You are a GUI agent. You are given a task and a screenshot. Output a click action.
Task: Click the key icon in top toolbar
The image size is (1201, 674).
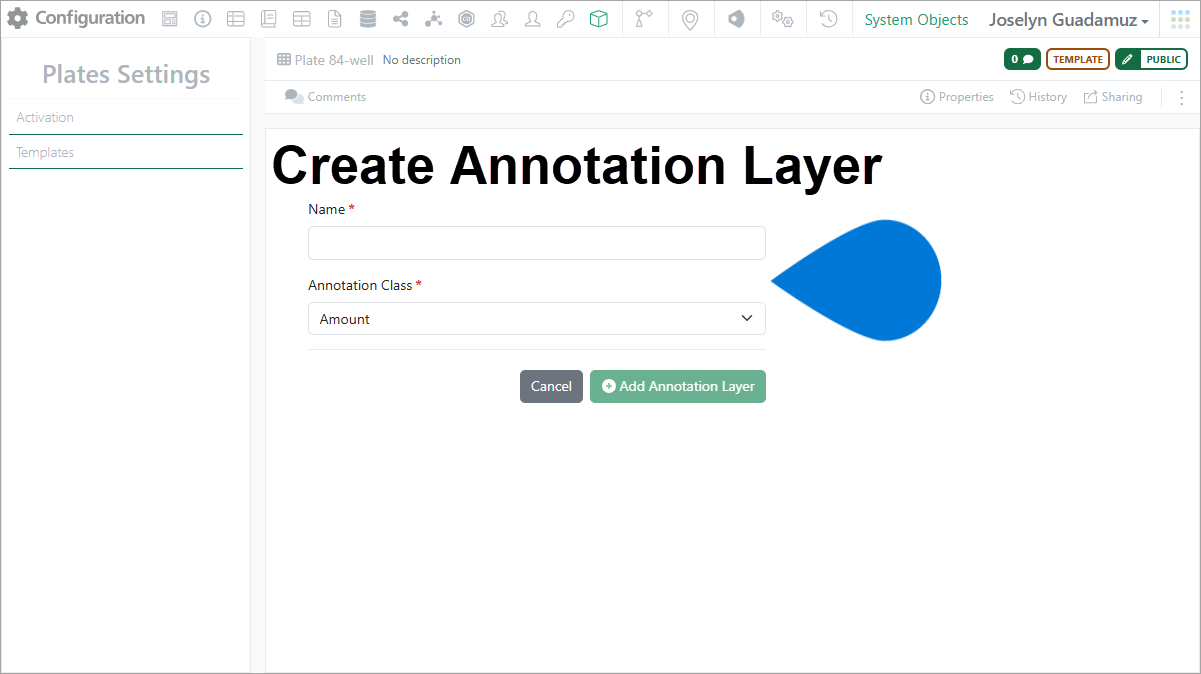pos(566,19)
